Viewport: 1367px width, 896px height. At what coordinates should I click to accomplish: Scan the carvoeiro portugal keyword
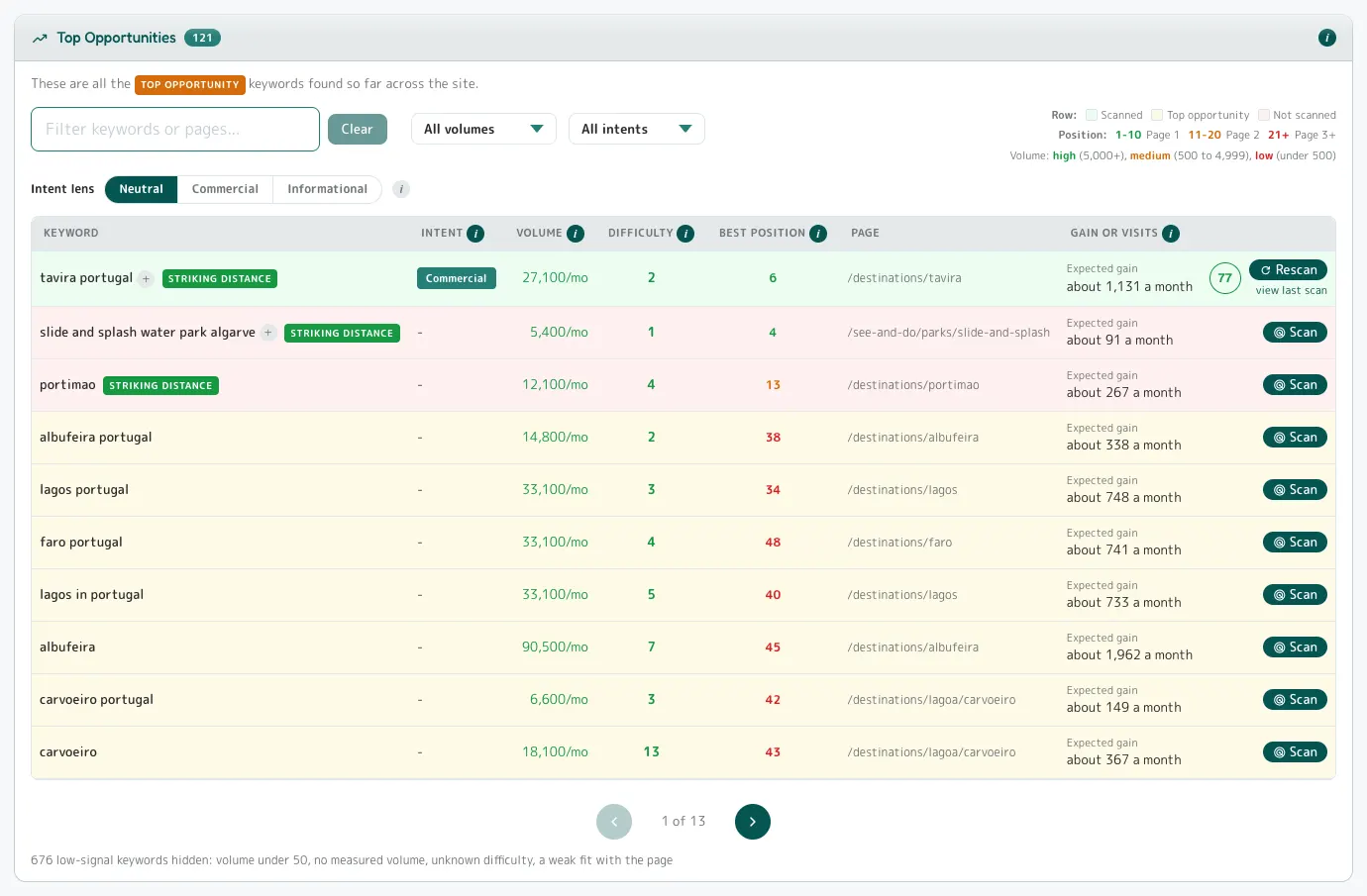1295,700
